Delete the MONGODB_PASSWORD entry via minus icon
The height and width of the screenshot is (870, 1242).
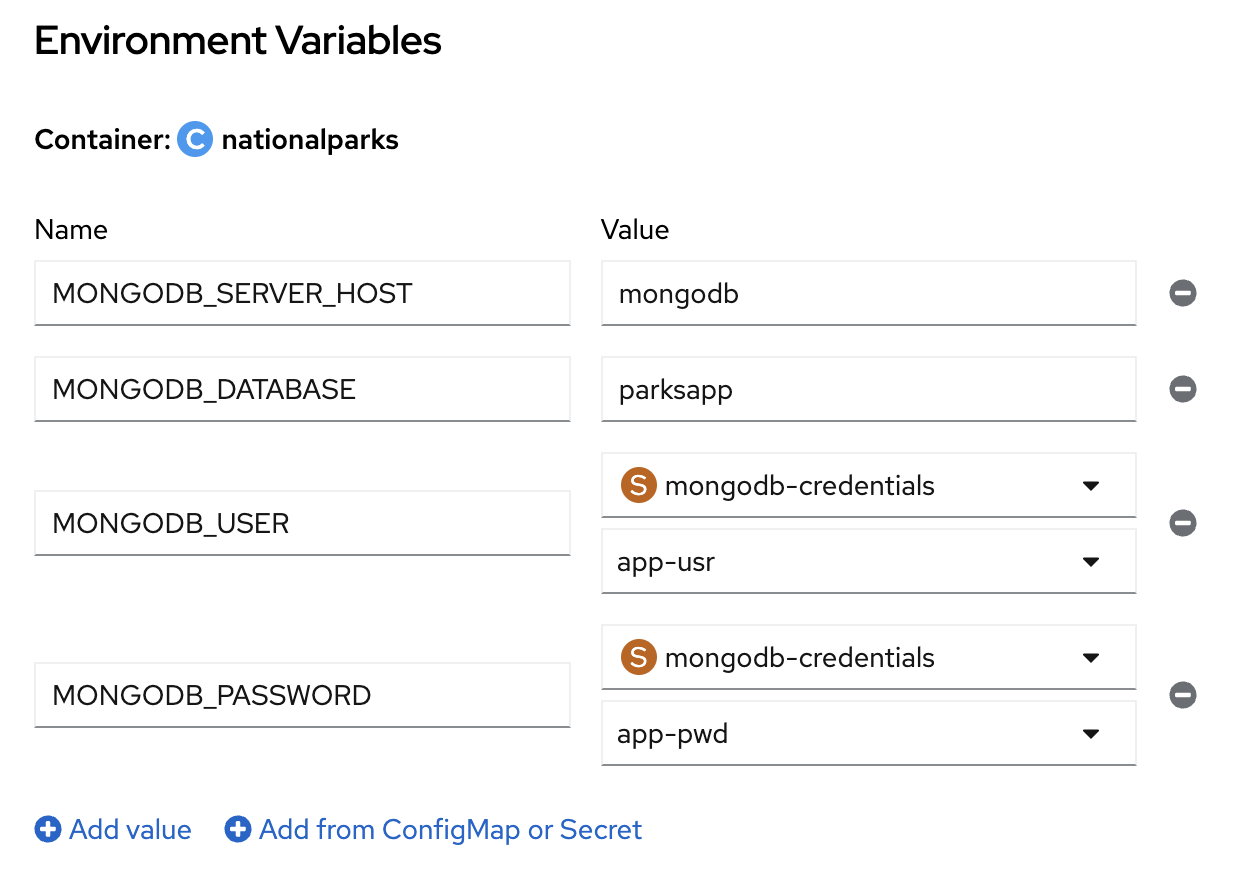pos(1183,695)
